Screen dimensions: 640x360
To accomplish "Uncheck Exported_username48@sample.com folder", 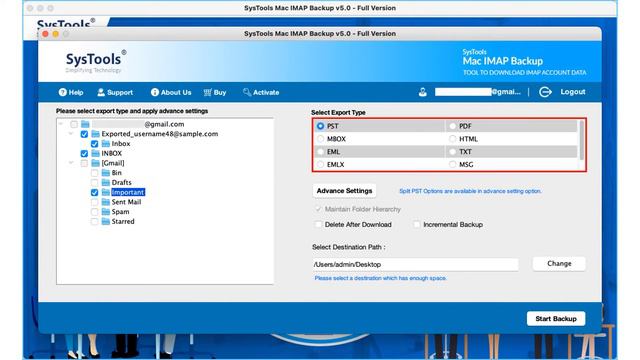I will coord(84,134).
